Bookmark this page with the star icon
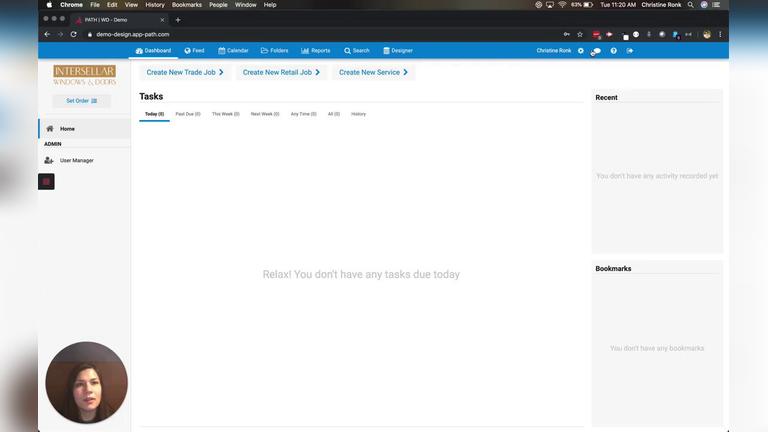 tap(580, 34)
